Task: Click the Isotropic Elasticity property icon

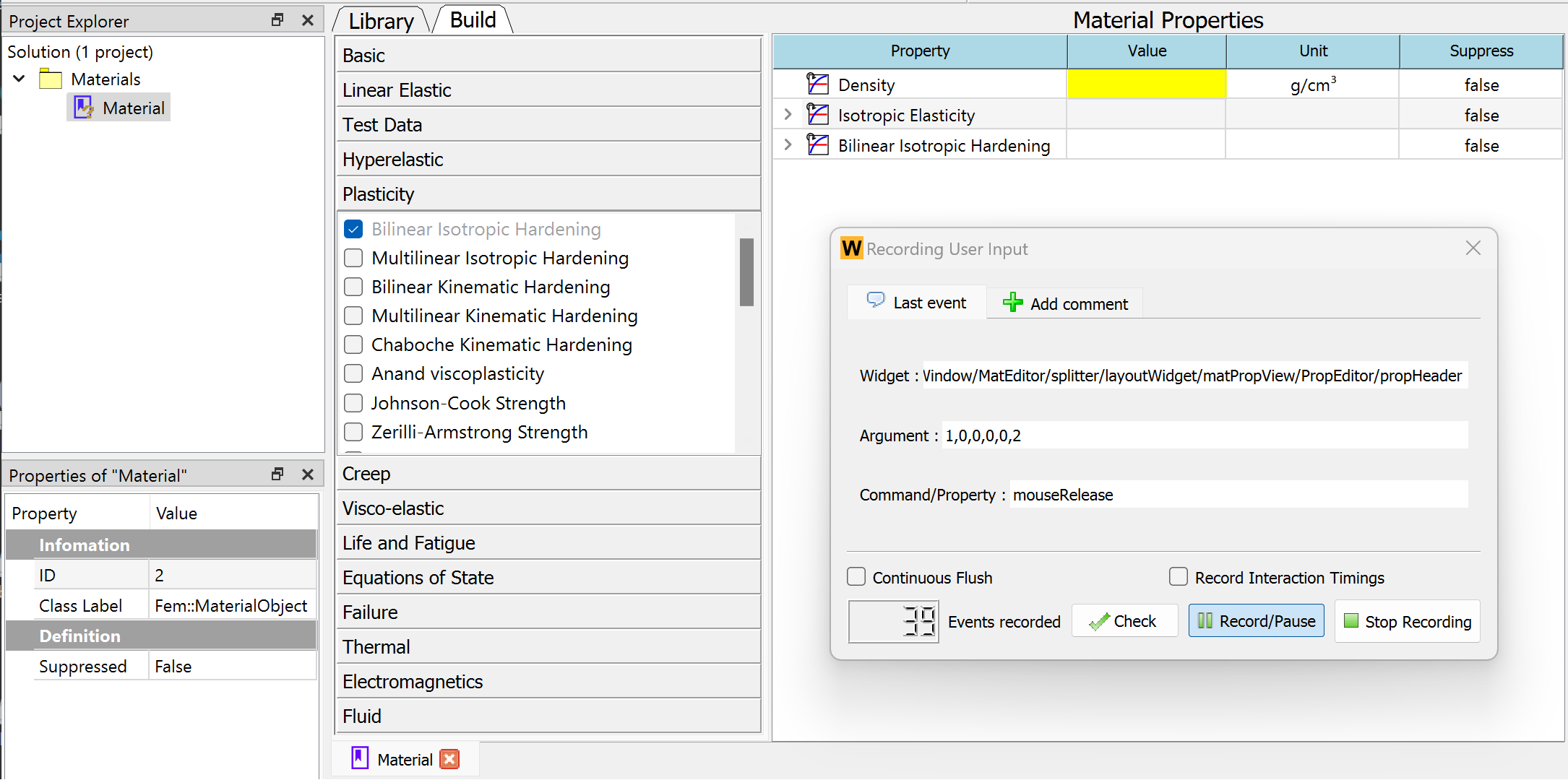Action: 817,115
